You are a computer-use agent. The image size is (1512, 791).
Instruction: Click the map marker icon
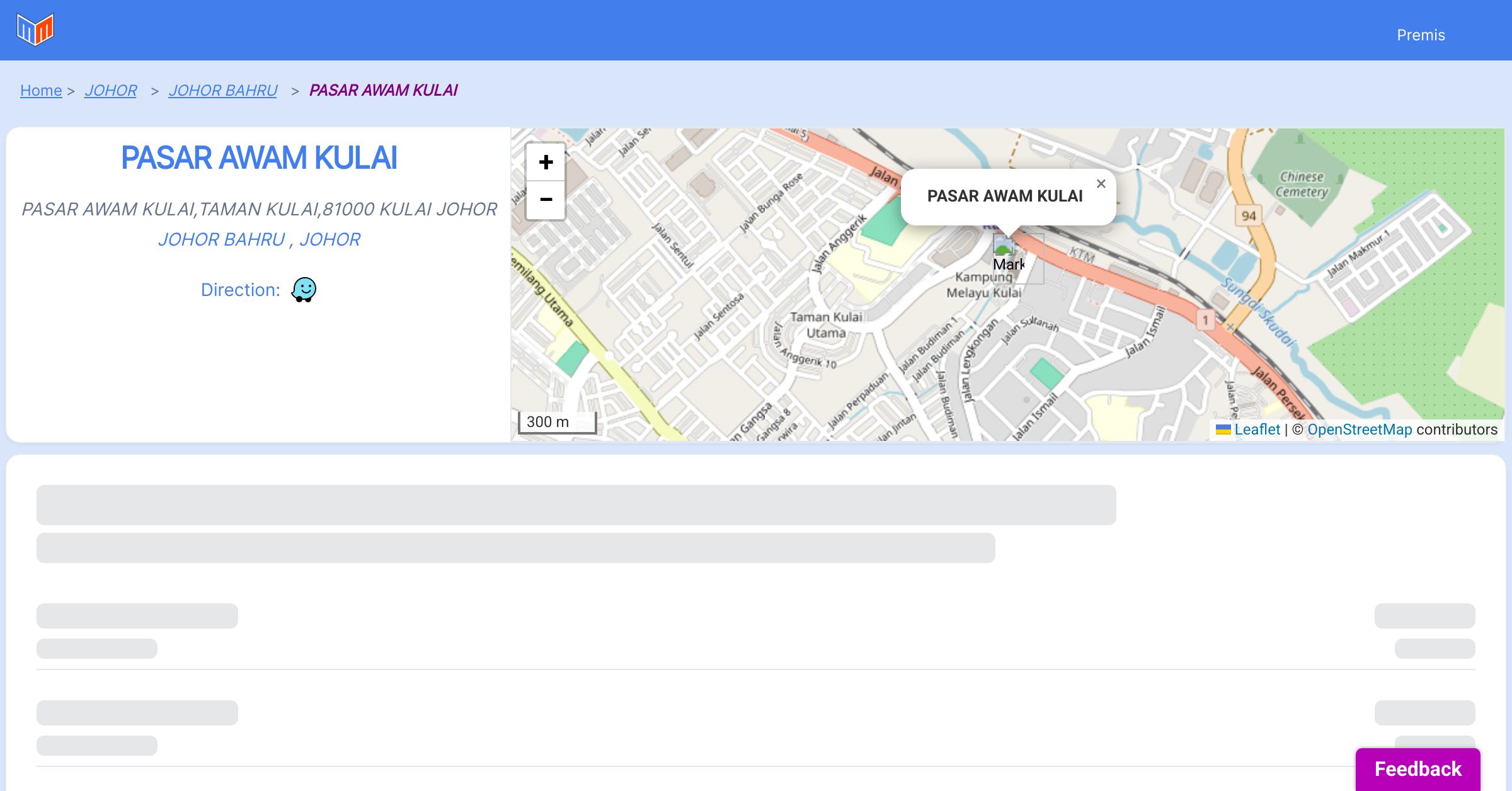click(1007, 254)
